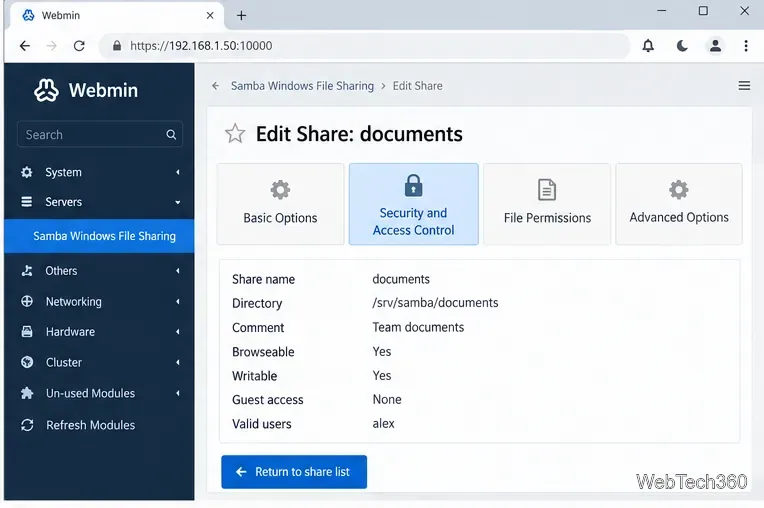Click the Webmin title text in sidebar
Image resolution: width=764 pixels, height=508 pixels.
pos(103,91)
